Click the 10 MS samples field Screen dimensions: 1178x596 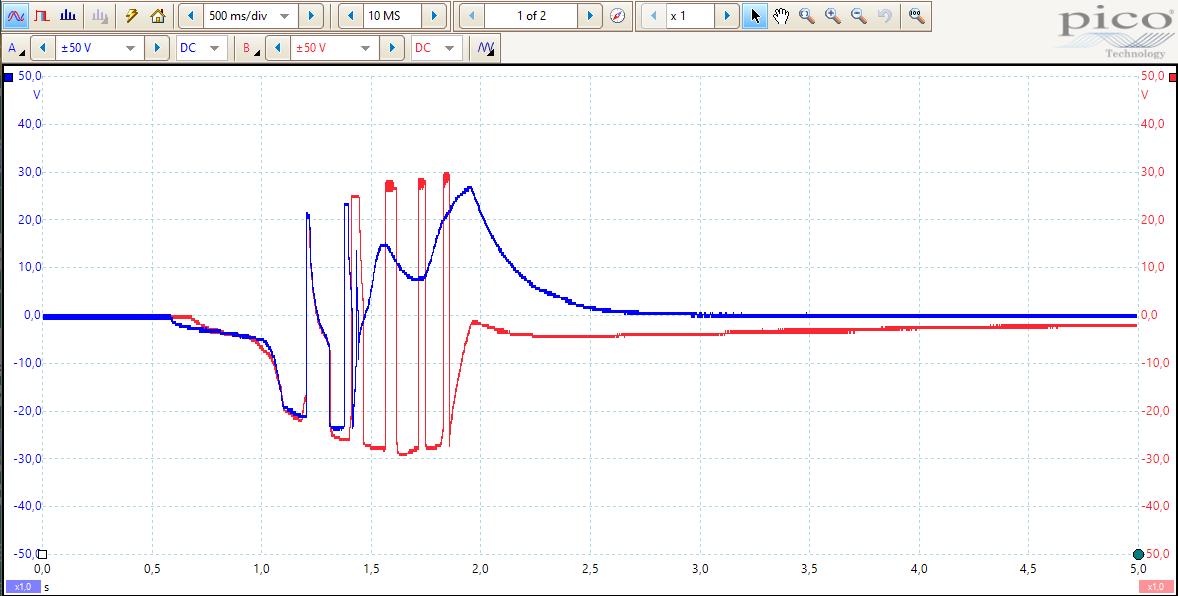[x=391, y=15]
